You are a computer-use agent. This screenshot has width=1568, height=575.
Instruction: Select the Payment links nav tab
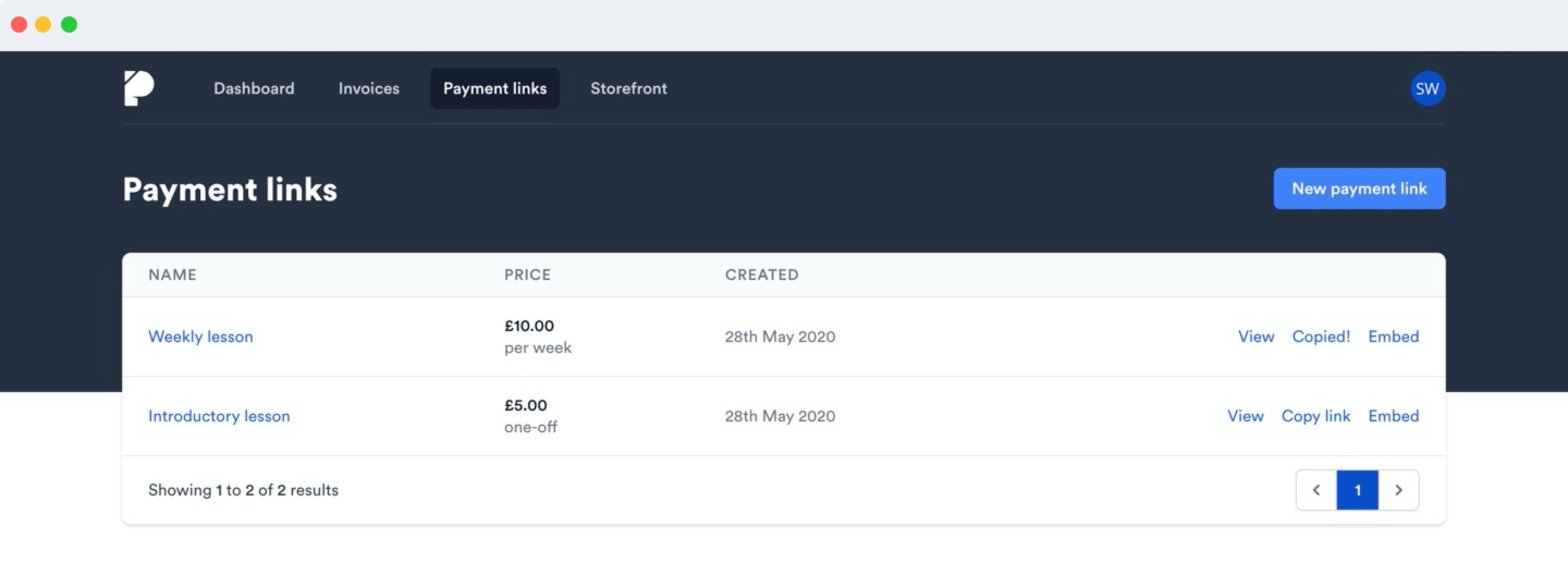click(x=495, y=89)
